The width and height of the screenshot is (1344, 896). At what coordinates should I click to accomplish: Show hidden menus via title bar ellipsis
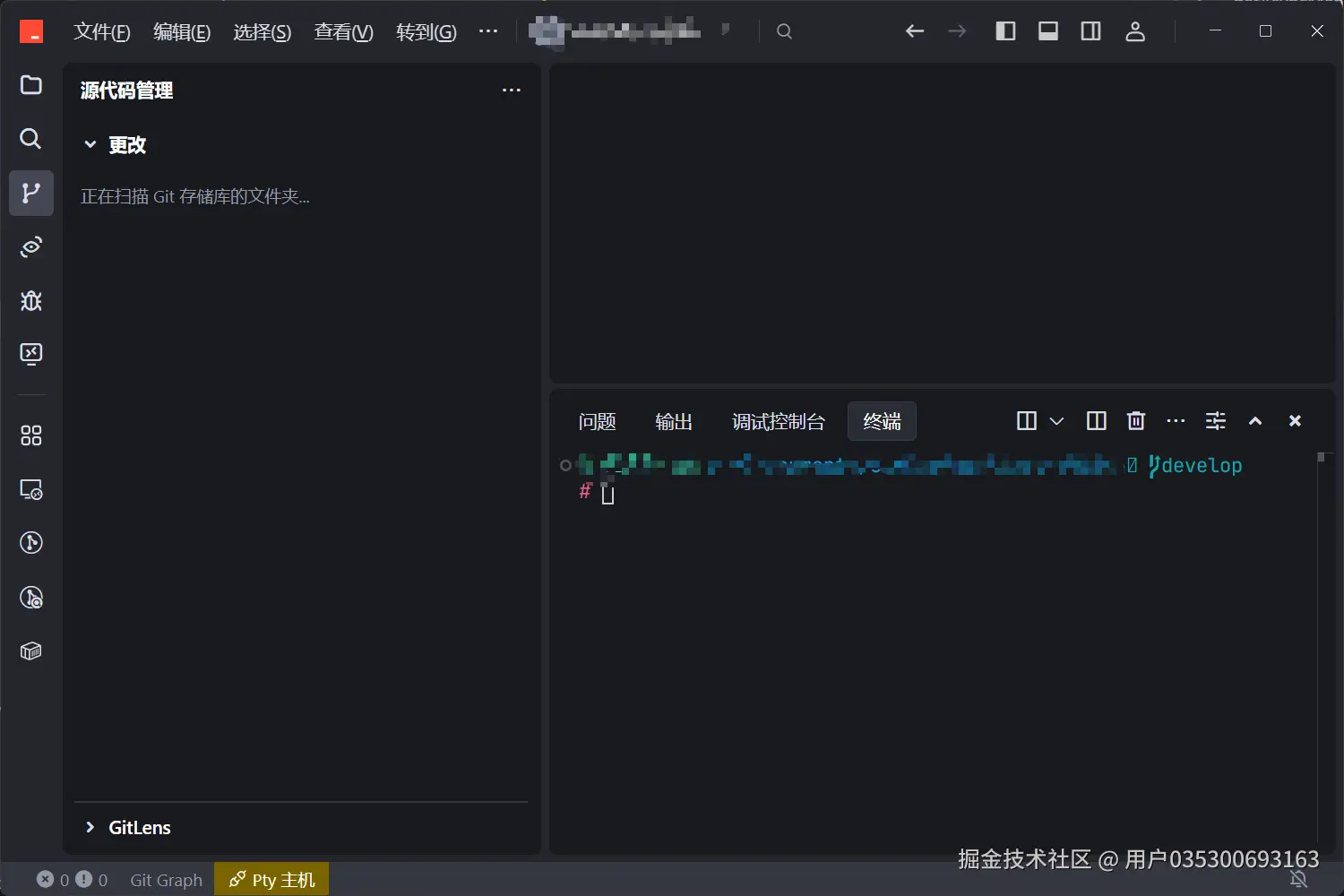tap(488, 31)
